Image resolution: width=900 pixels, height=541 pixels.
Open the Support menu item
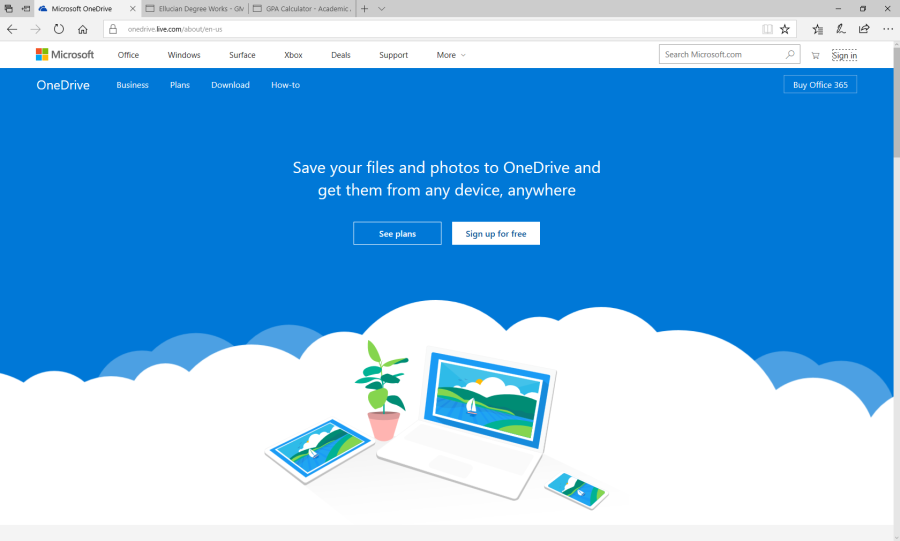(x=393, y=55)
